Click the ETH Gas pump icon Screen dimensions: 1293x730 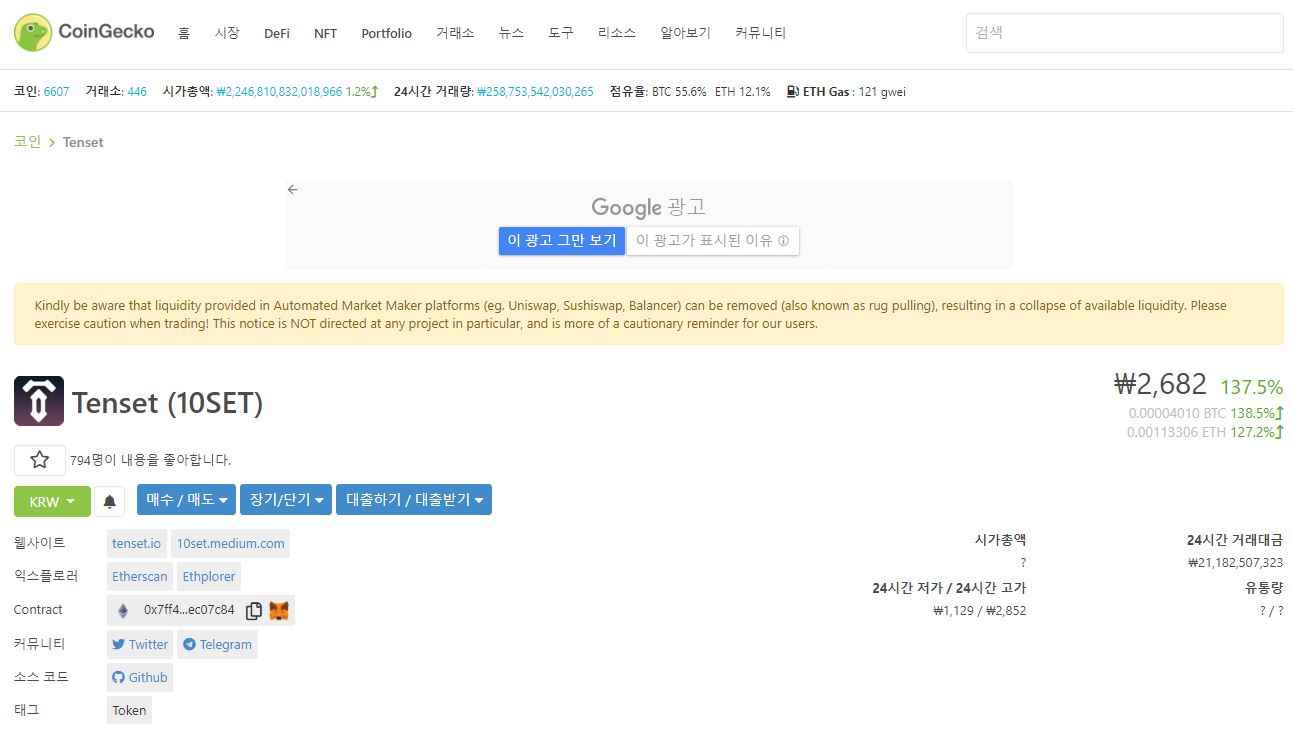(x=793, y=91)
